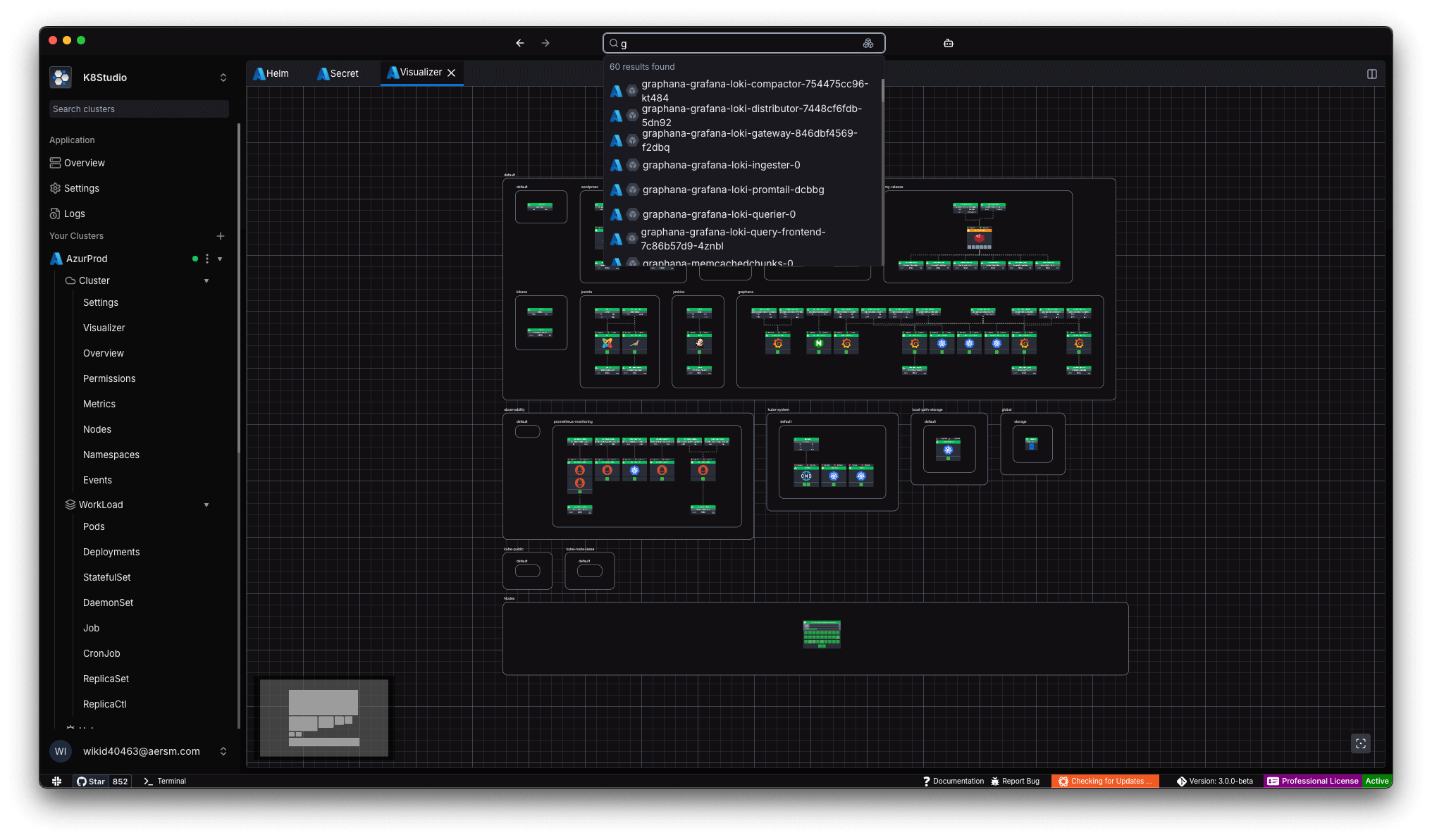Open CronJob under WorkLoad
The width and height of the screenshot is (1432, 840).
coord(101,653)
